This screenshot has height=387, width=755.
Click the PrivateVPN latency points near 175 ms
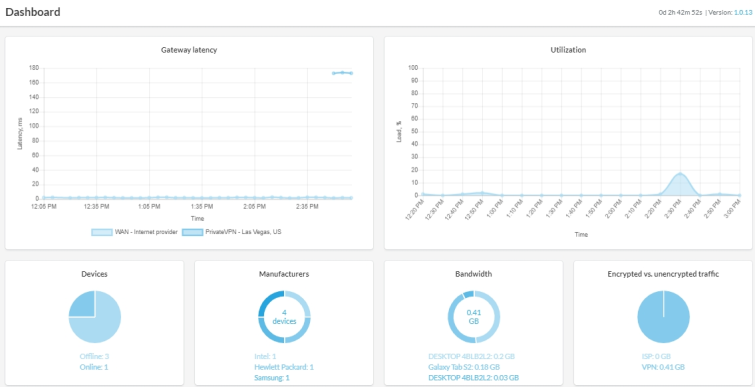342,73
